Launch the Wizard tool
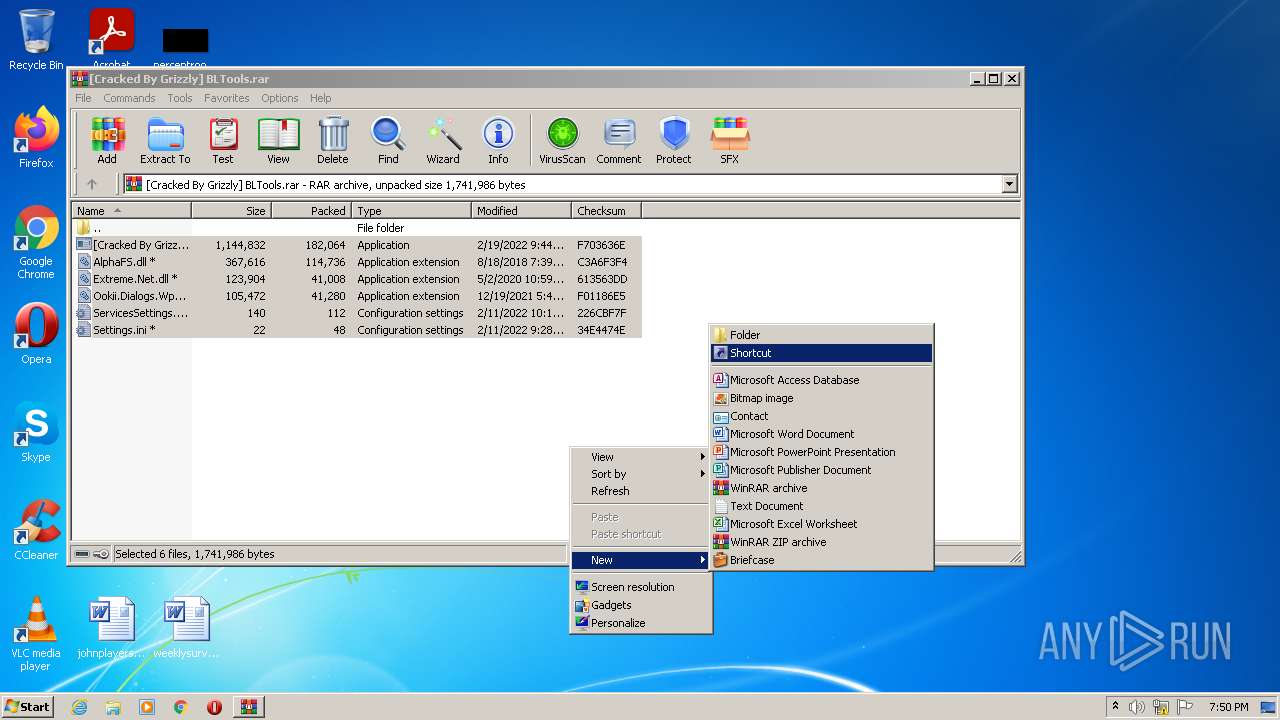Image resolution: width=1280 pixels, height=720 pixels. (443, 140)
